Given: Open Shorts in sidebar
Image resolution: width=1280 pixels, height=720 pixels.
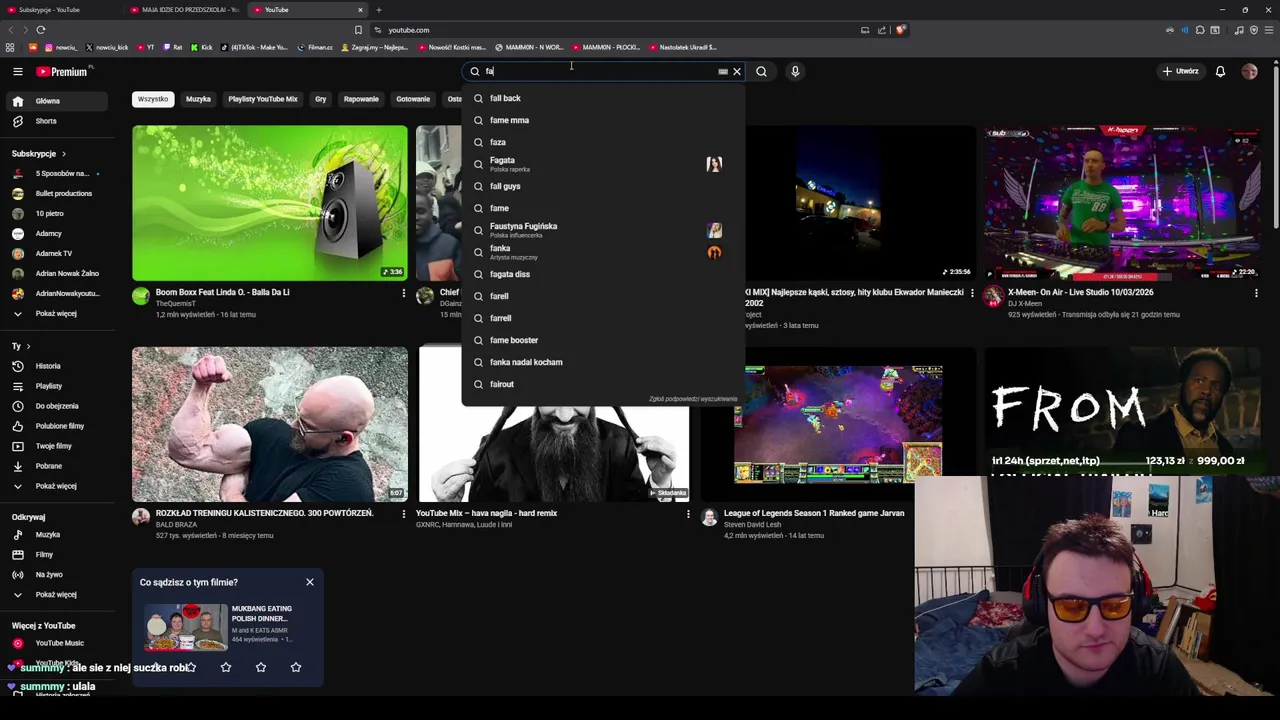Looking at the screenshot, I should [x=59, y=121].
